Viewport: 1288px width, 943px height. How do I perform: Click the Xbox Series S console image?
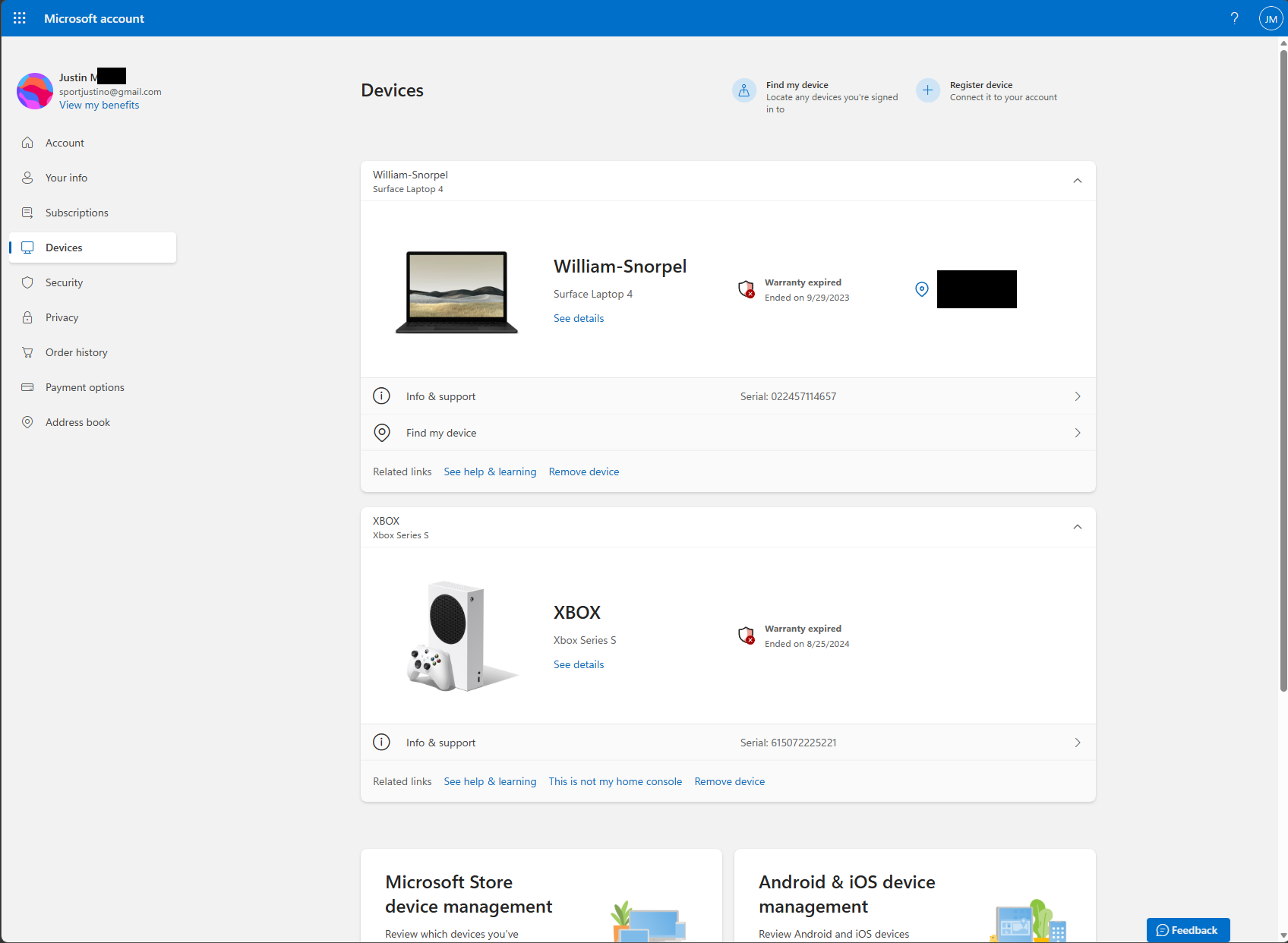(x=461, y=636)
